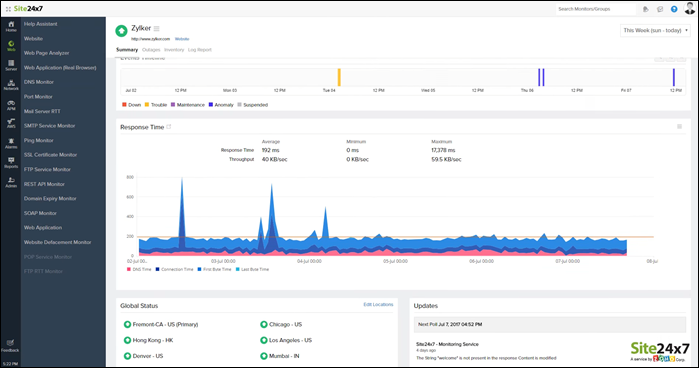Click Hong Kong location status icon
This screenshot has height=368, width=699.
pos(127,340)
